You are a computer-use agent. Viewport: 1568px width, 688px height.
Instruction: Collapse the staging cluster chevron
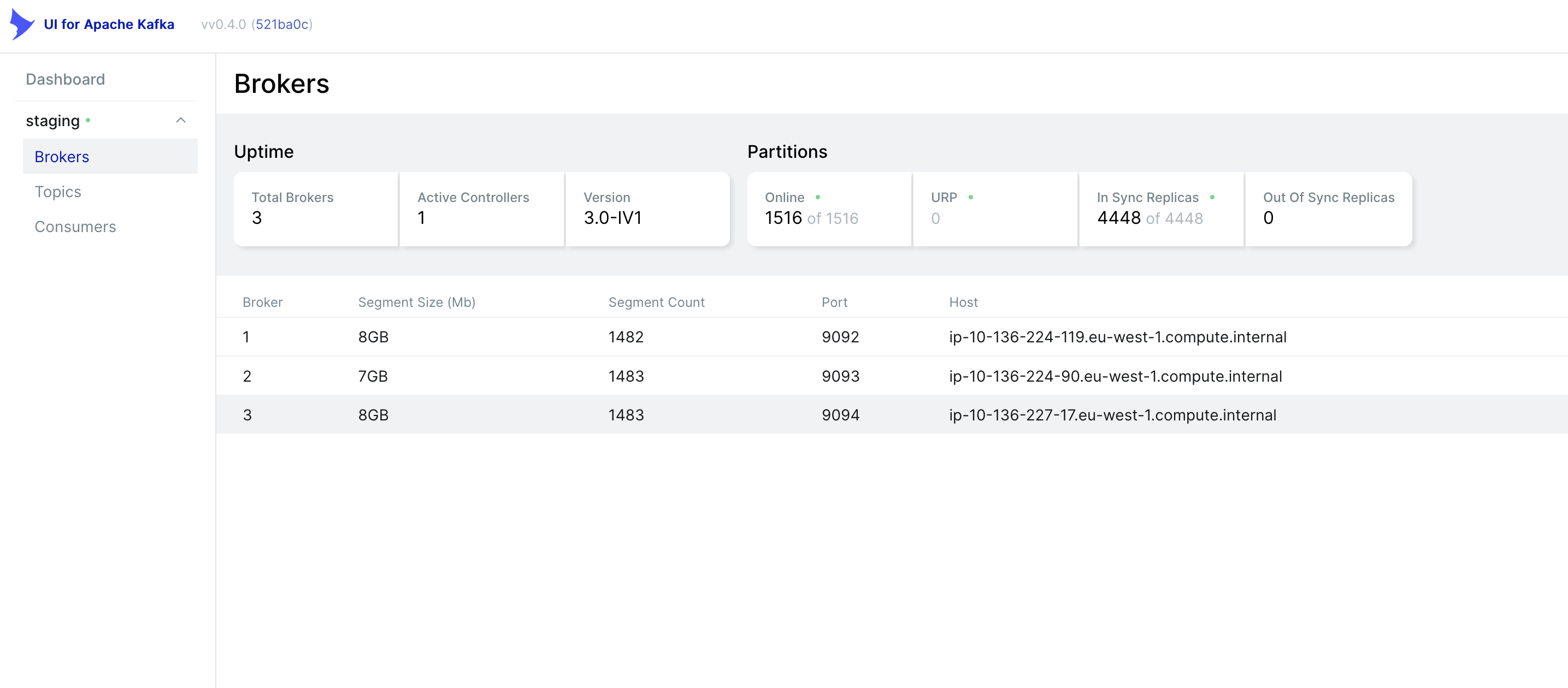point(181,121)
